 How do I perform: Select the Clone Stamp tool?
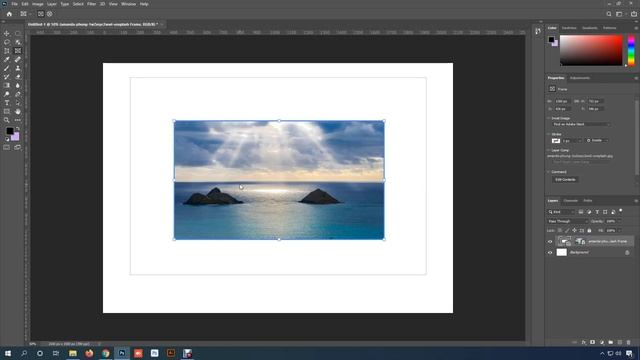pos(18,68)
